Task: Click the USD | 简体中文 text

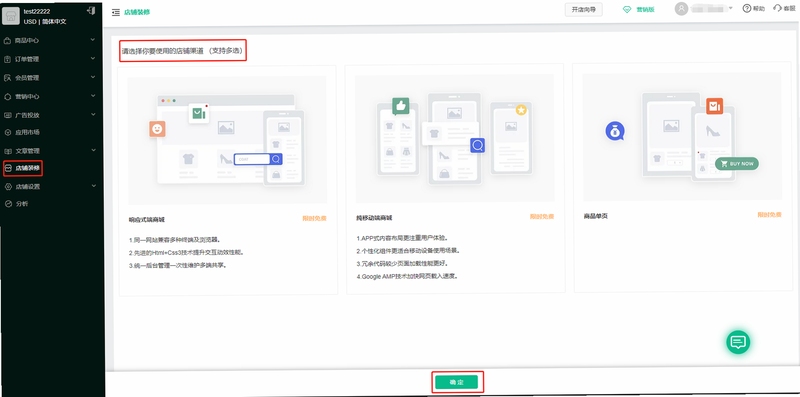Action: point(45,22)
